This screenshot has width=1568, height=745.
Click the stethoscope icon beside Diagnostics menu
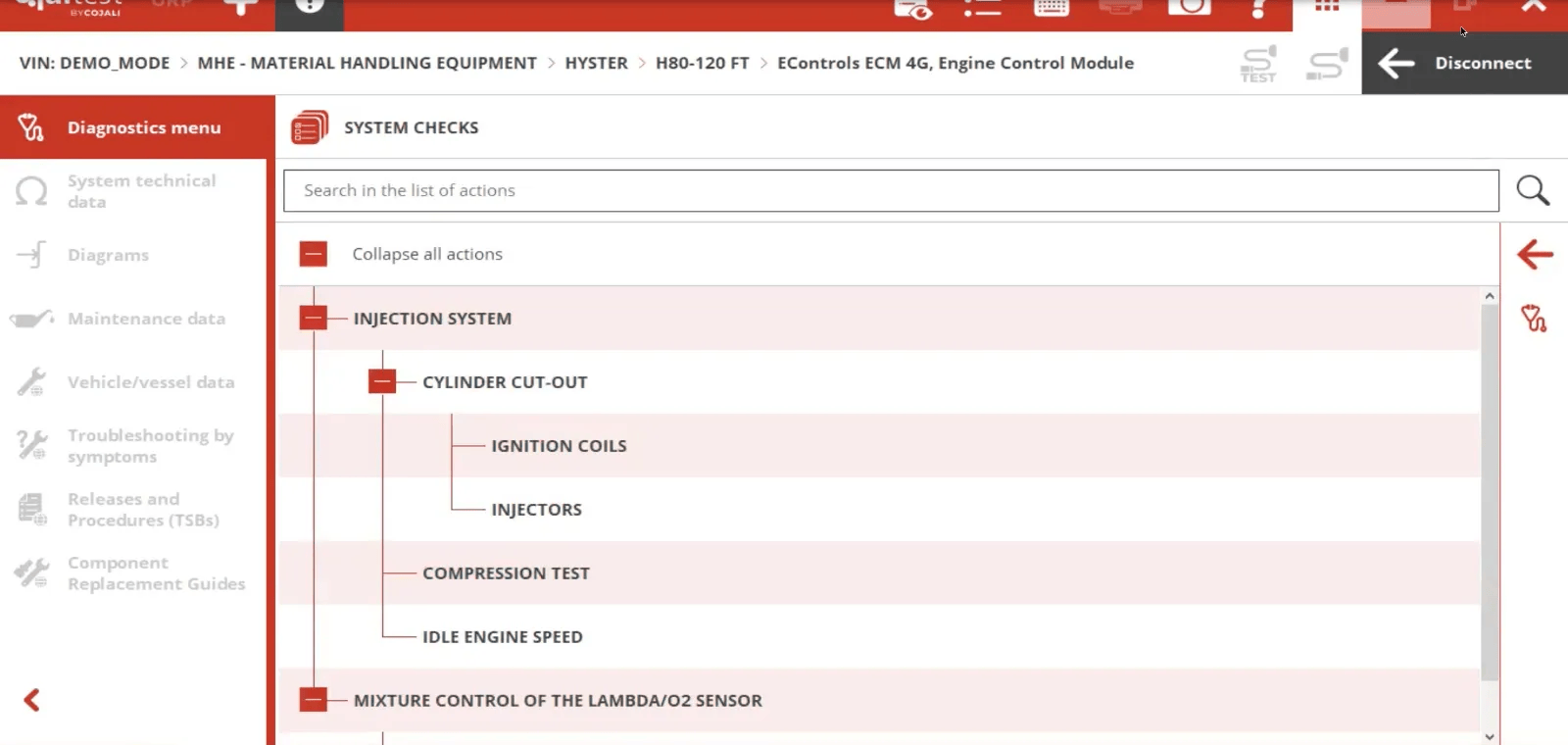click(31, 127)
